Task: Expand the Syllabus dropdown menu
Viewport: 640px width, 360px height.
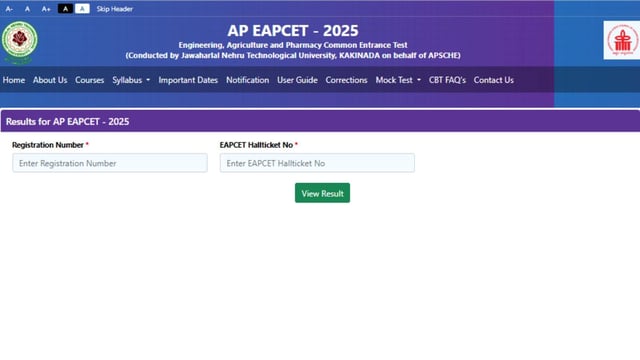Action: pyautogui.click(x=131, y=80)
